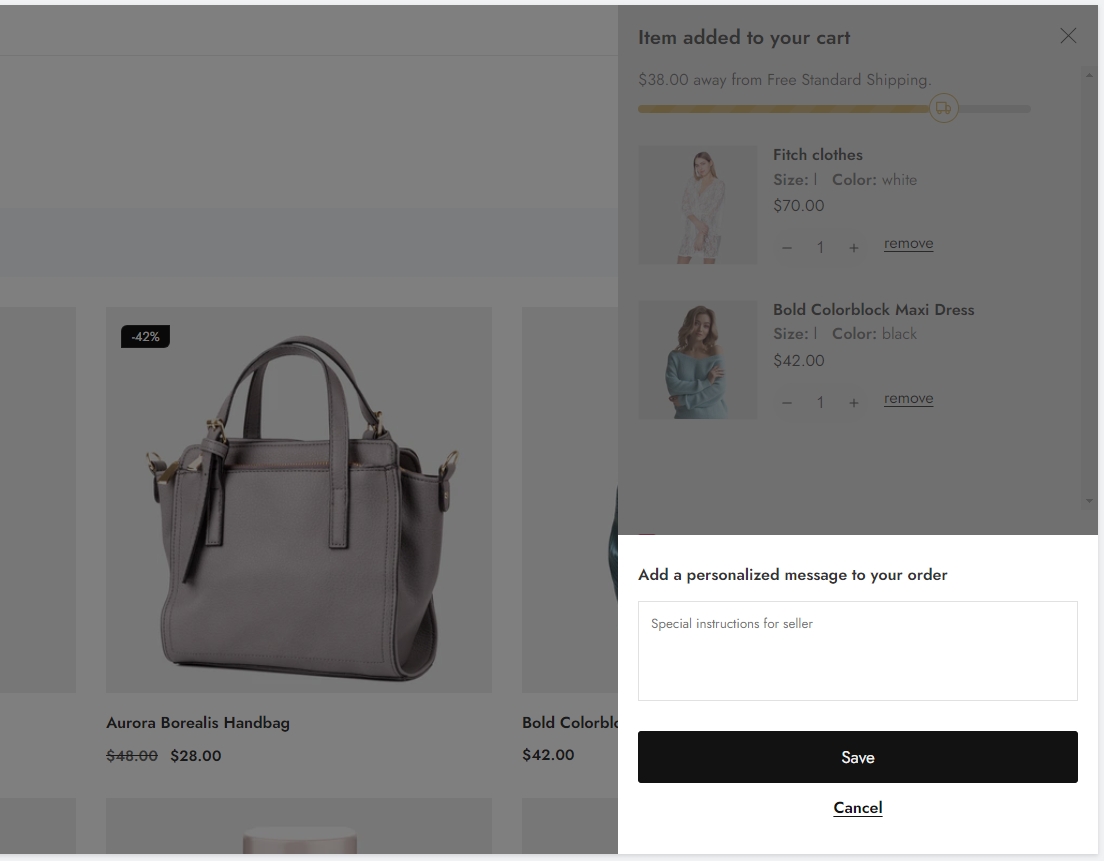
Task: Save the personalized order message
Action: coord(857,757)
